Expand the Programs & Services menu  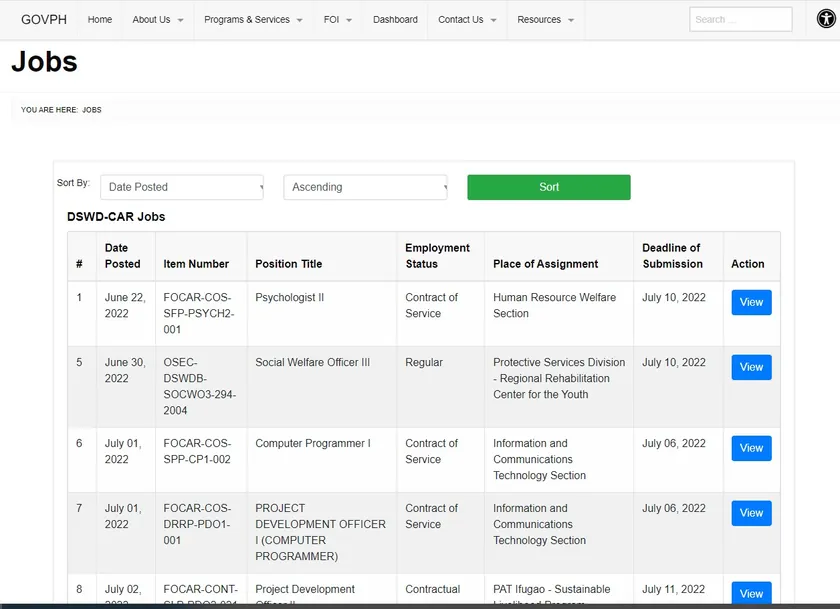253,19
